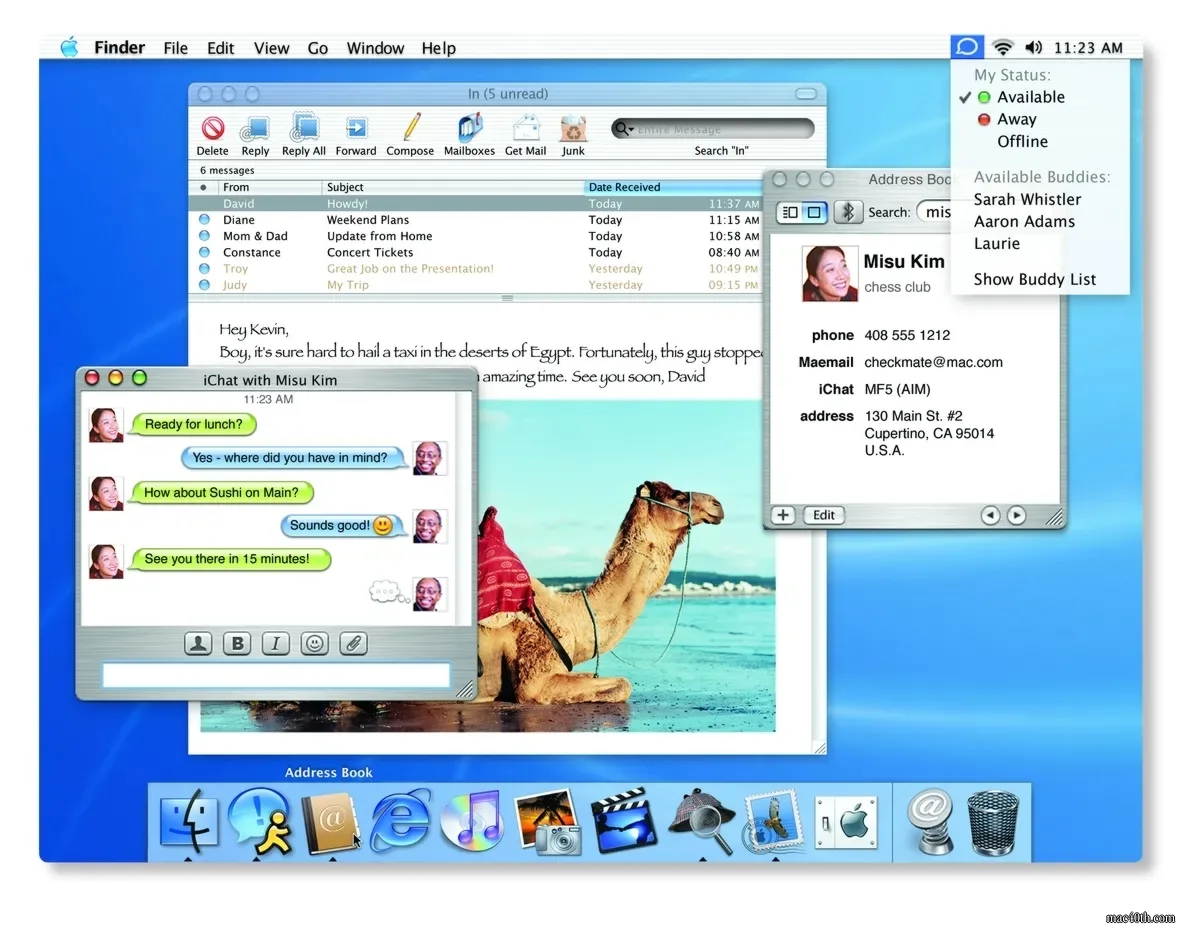Click the Junk icon in Mail's toolbar
The width and height of the screenshot is (1200, 947).
pos(572,130)
